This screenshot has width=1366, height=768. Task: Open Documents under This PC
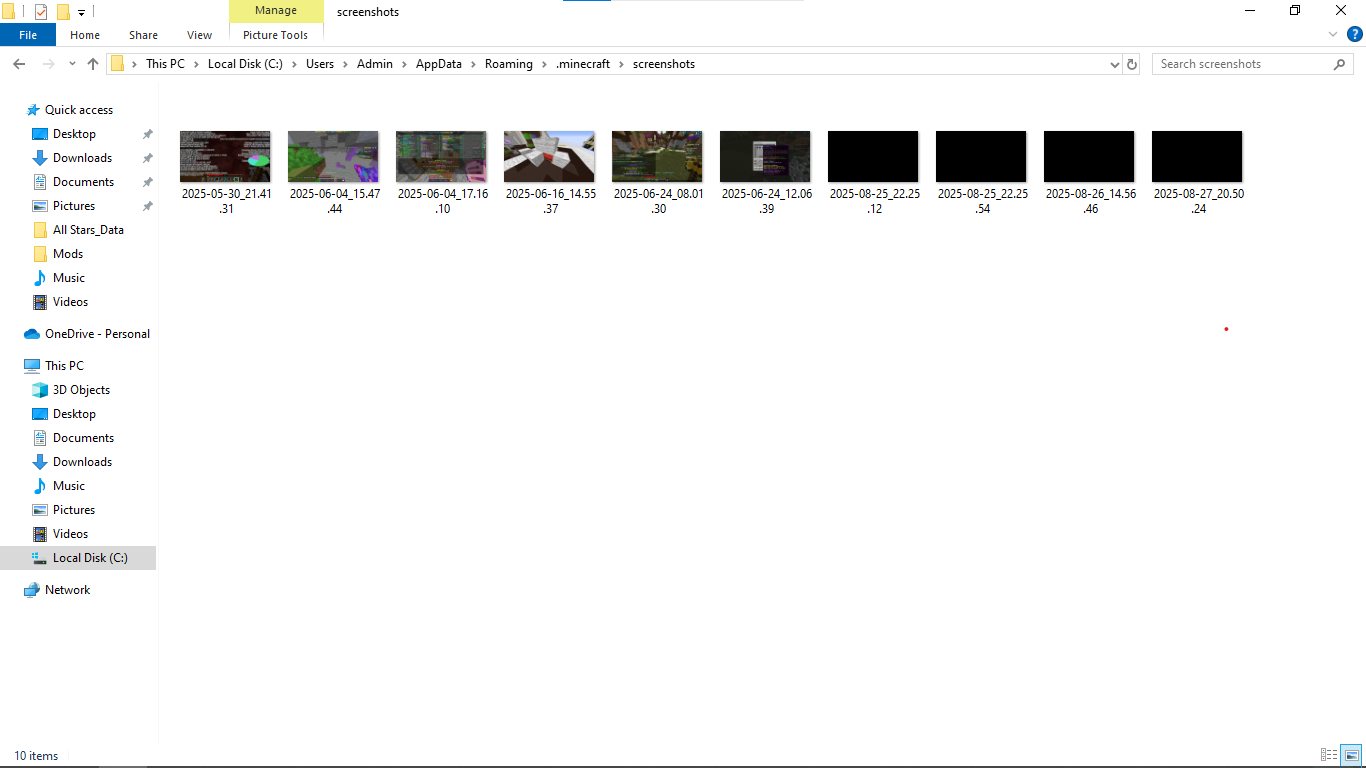click(83, 438)
